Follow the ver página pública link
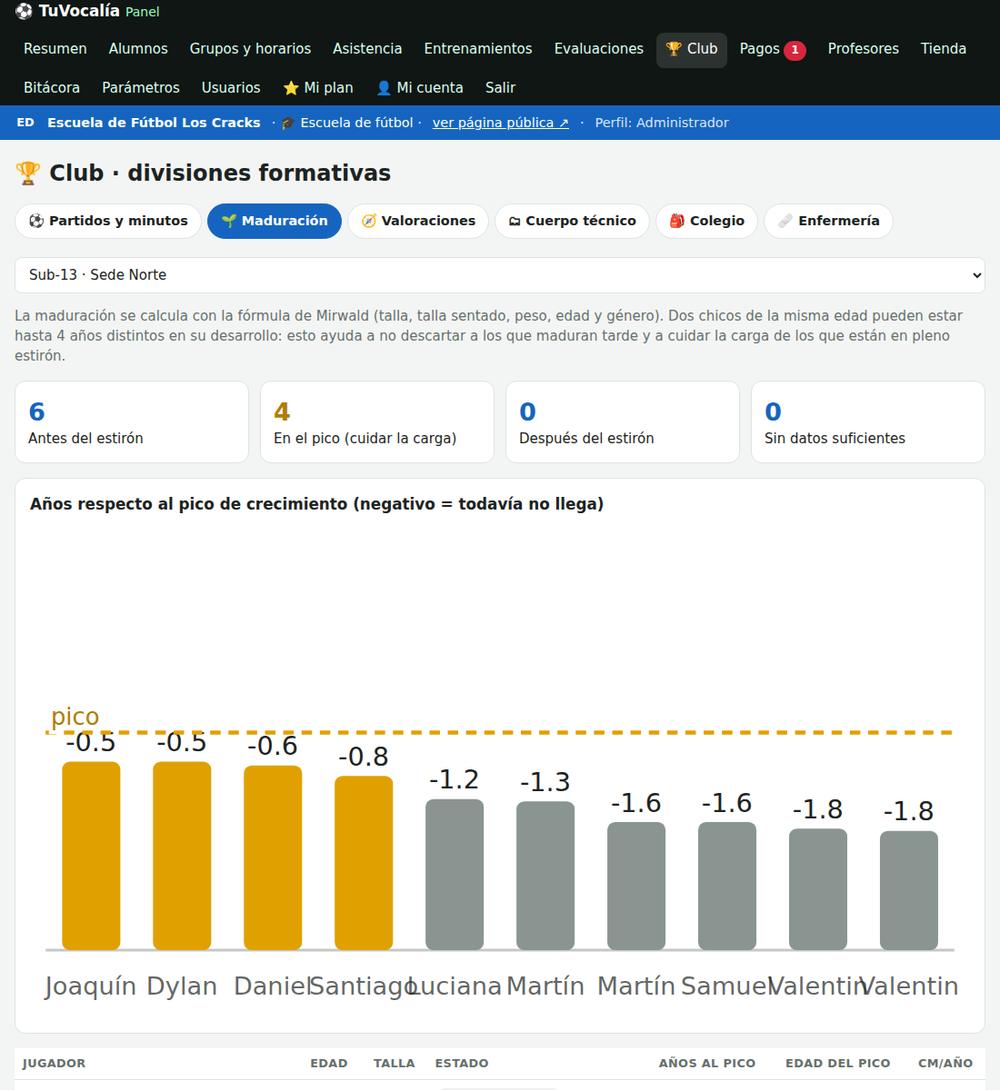 (x=500, y=123)
